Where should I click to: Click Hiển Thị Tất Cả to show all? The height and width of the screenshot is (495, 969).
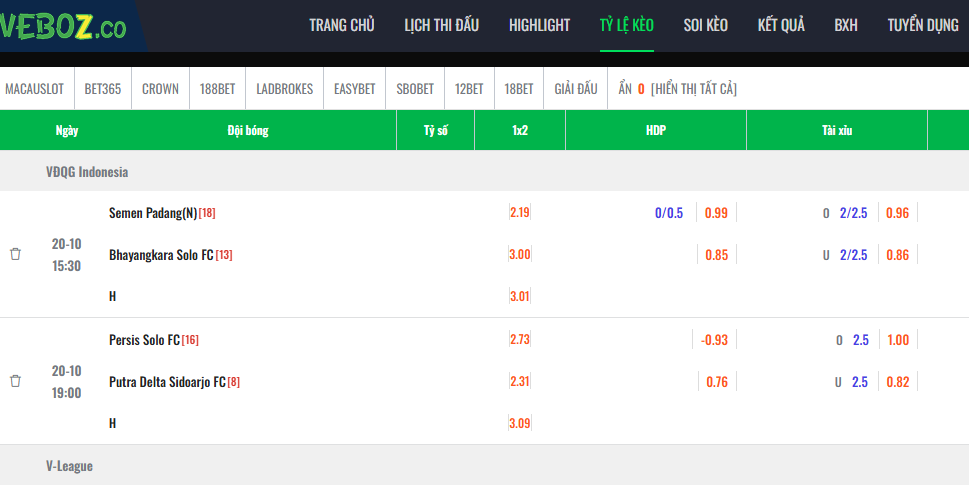pyautogui.click(x=693, y=89)
